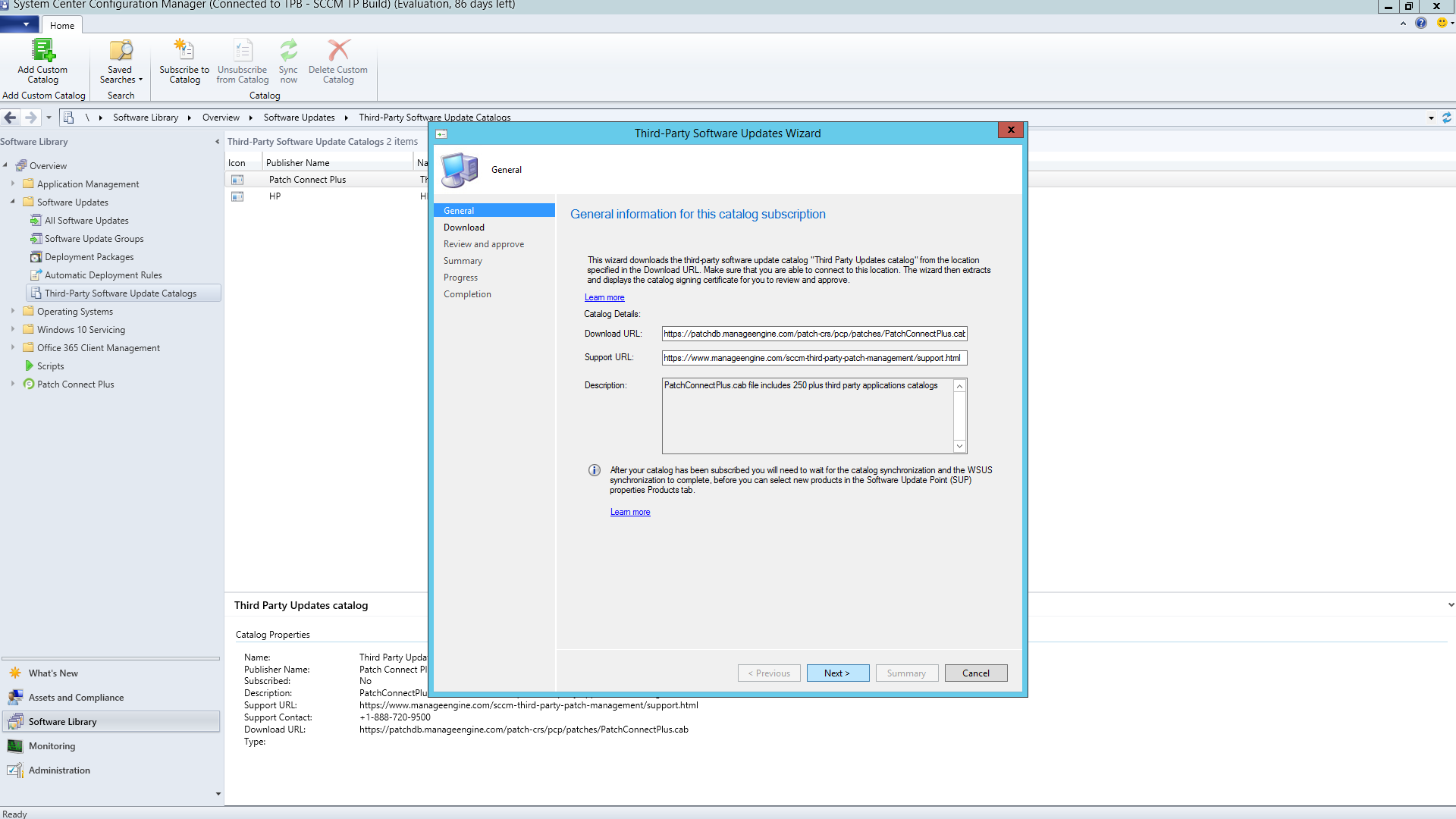The width and height of the screenshot is (1456, 819).
Task: Click into the Download URL field
Action: [814, 334]
